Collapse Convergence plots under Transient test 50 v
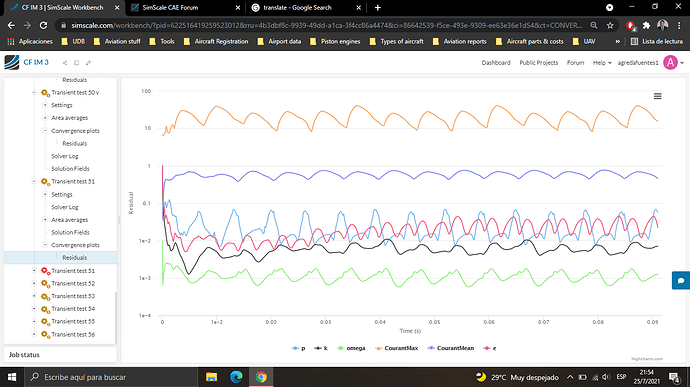This screenshot has width=690, height=387. (x=45, y=130)
